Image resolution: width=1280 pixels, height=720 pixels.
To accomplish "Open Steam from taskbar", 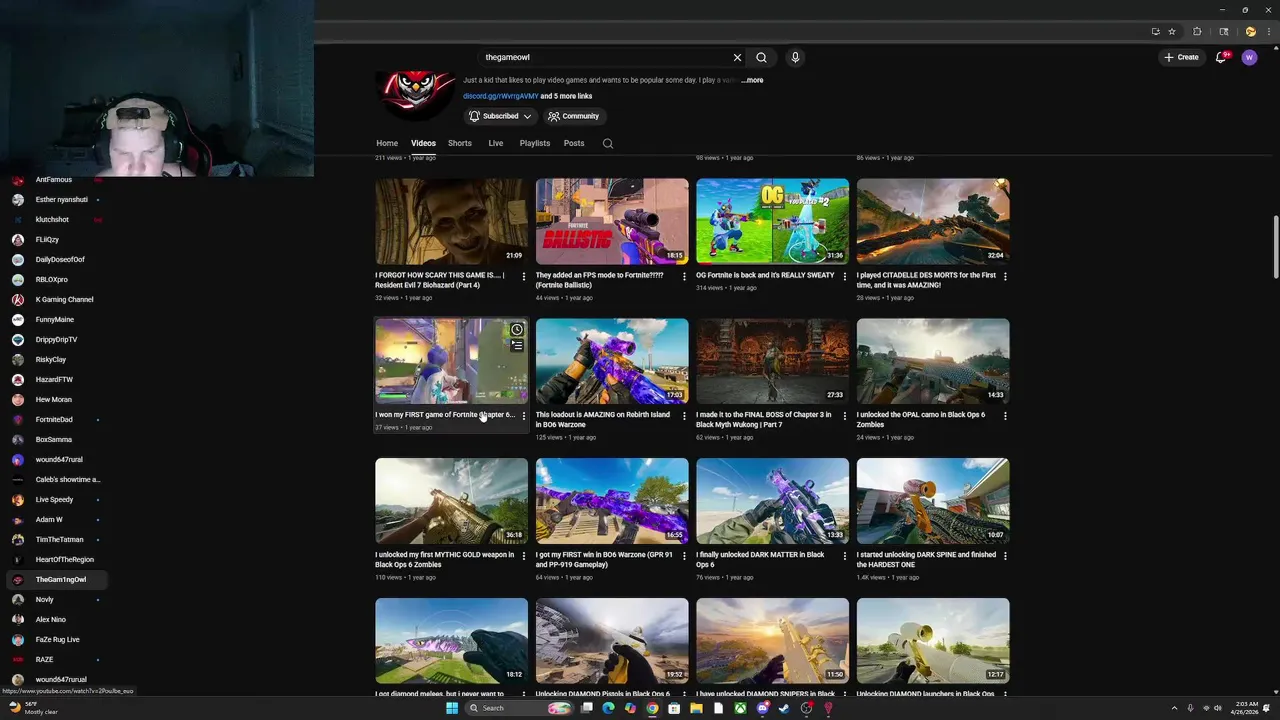I will coord(784,708).
